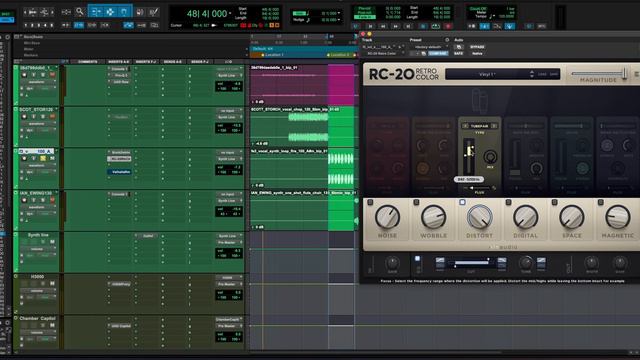Viewport: 640px width, 360px height.
Task: Select the Zoomer magnifier tool
Action: [80, 12]
